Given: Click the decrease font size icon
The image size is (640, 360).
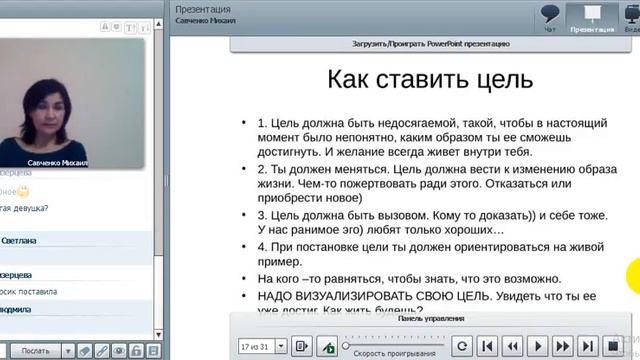Looking at the screenshot, I should (x=145, y=27).
